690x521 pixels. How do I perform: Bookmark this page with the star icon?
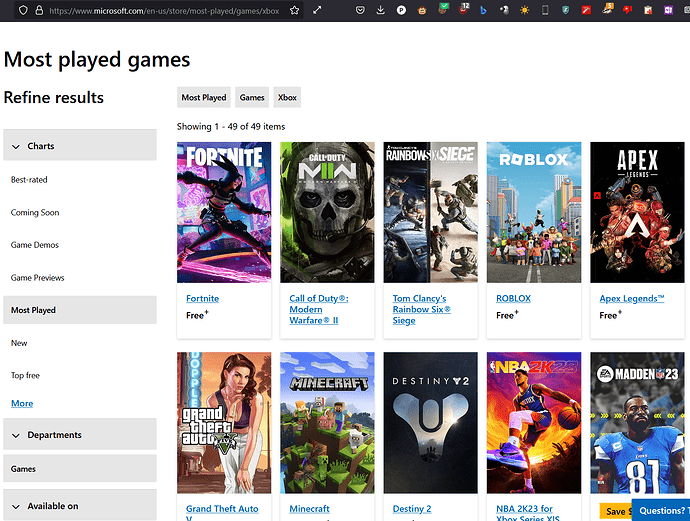coord(294,10)
